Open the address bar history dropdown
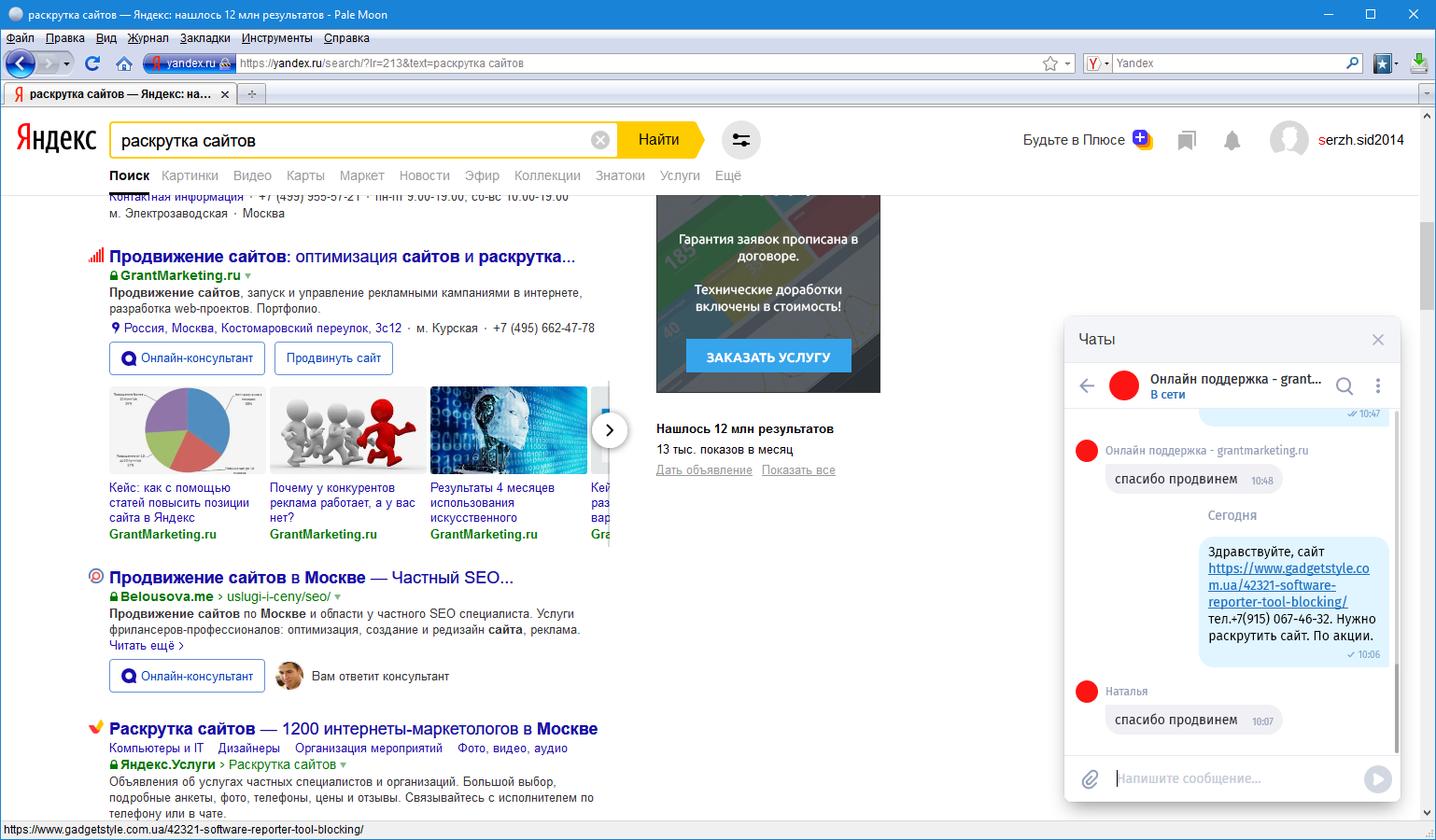The image size is (1436, 840). click(x=1067, y=63)
